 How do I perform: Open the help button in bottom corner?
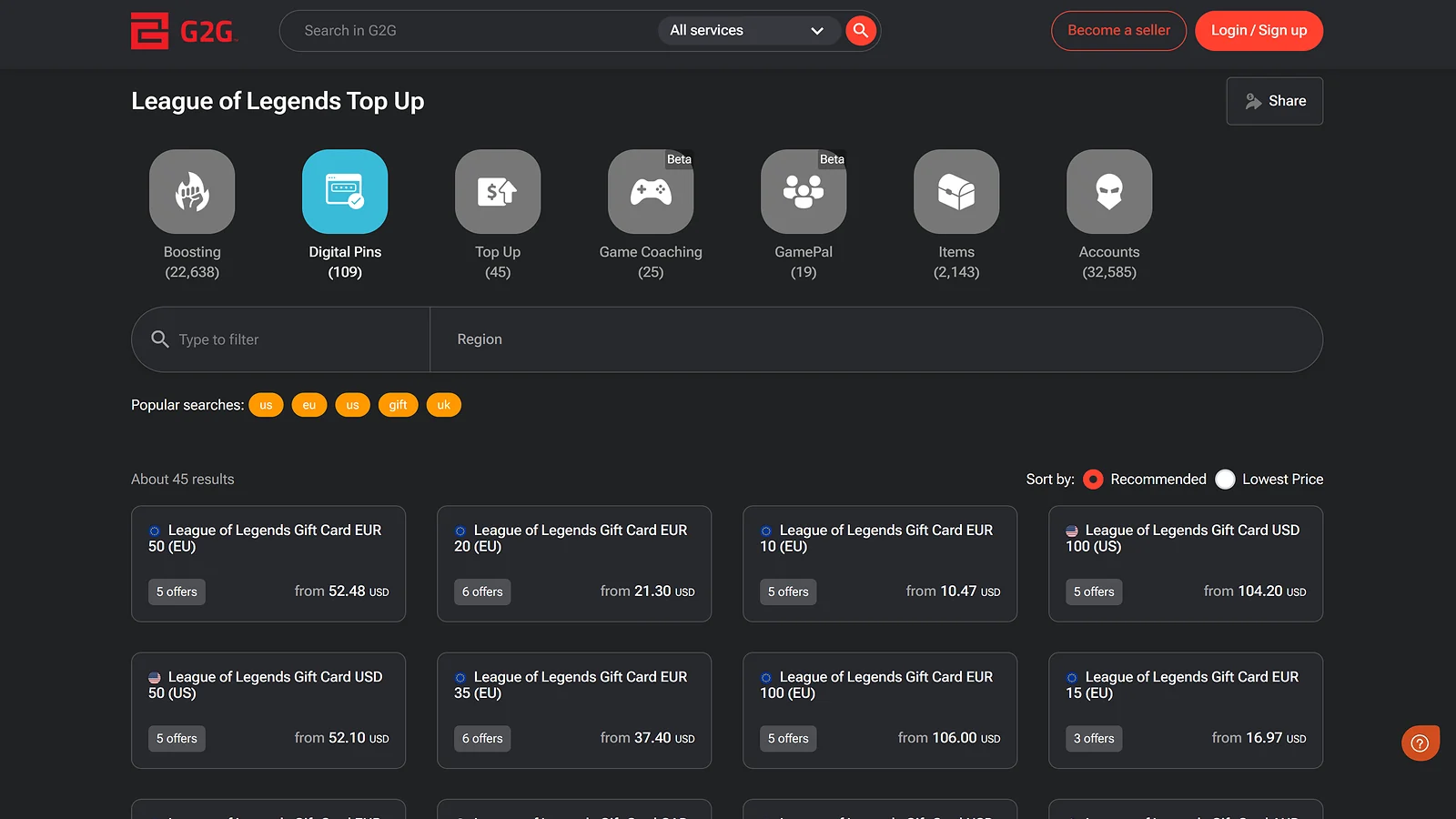coord(1420,743)
